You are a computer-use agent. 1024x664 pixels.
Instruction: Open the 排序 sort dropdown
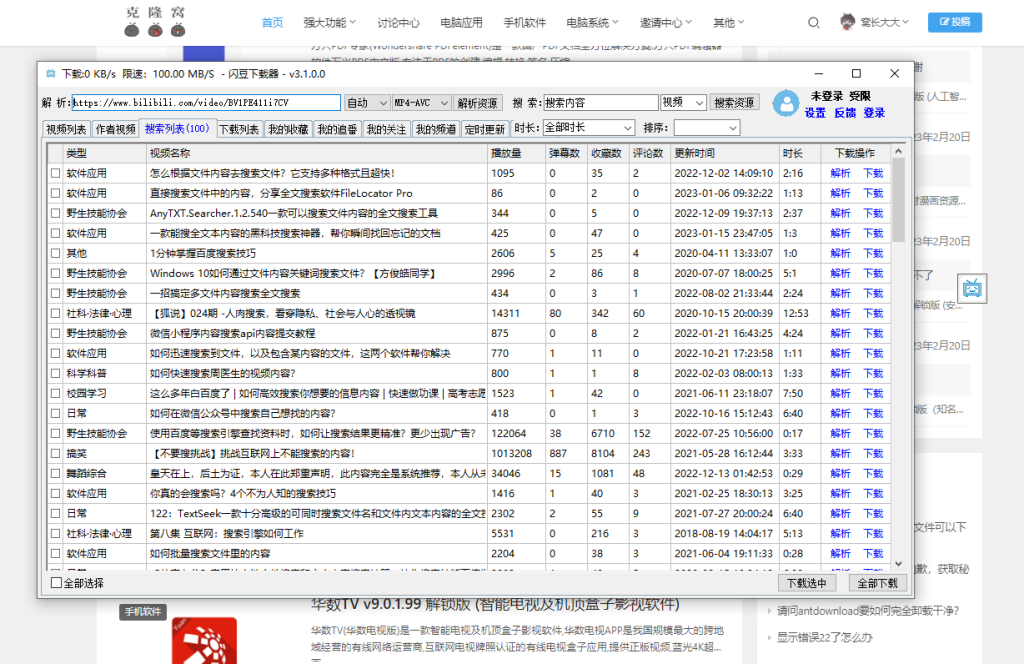[706, 128]
